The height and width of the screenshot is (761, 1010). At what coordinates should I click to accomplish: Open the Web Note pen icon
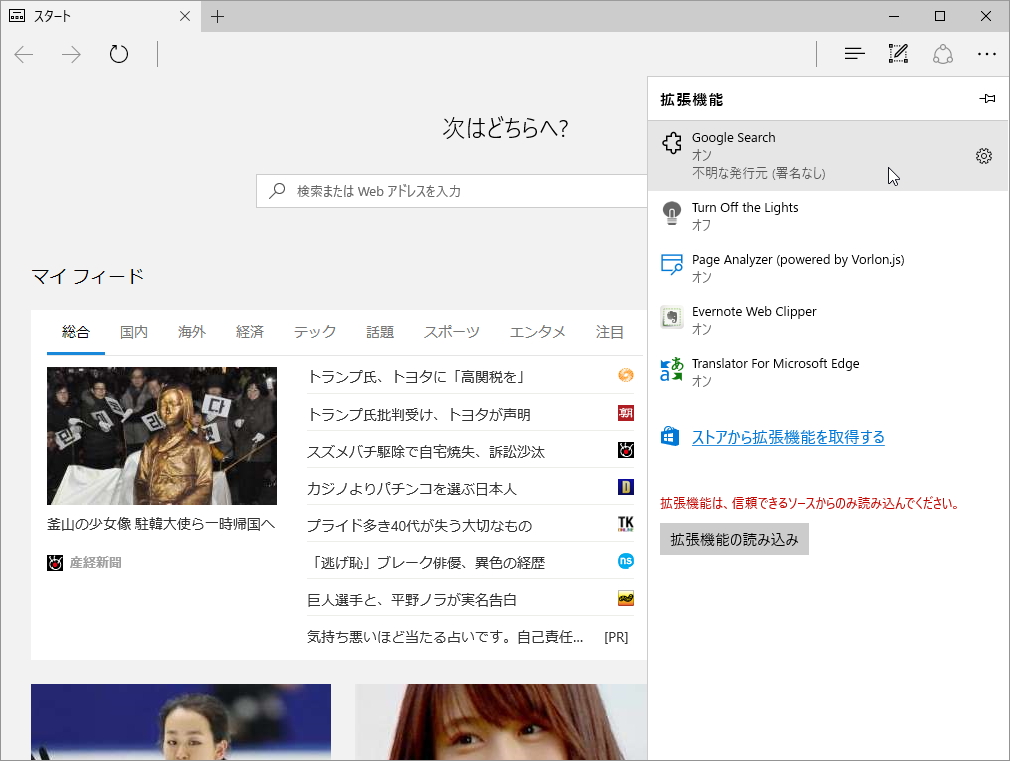[x=899, y=54]
